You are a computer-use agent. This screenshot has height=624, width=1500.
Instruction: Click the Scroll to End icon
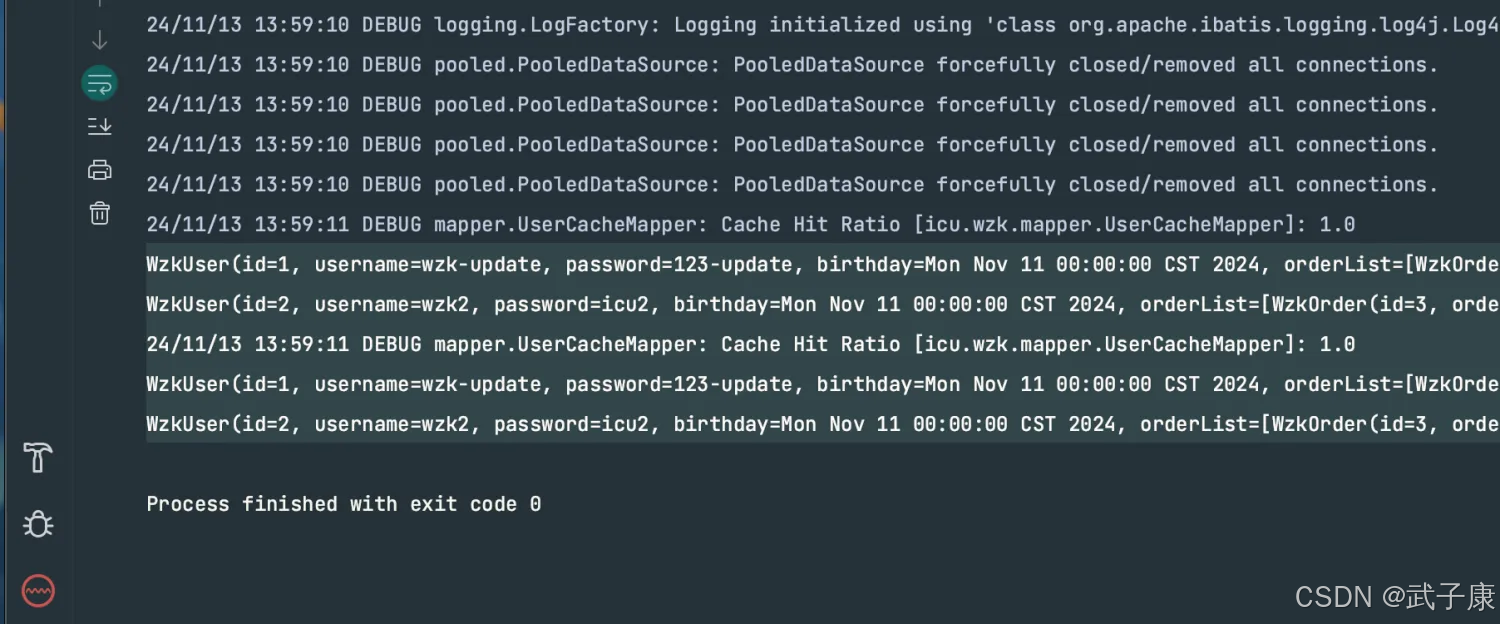tap(99, 126)
